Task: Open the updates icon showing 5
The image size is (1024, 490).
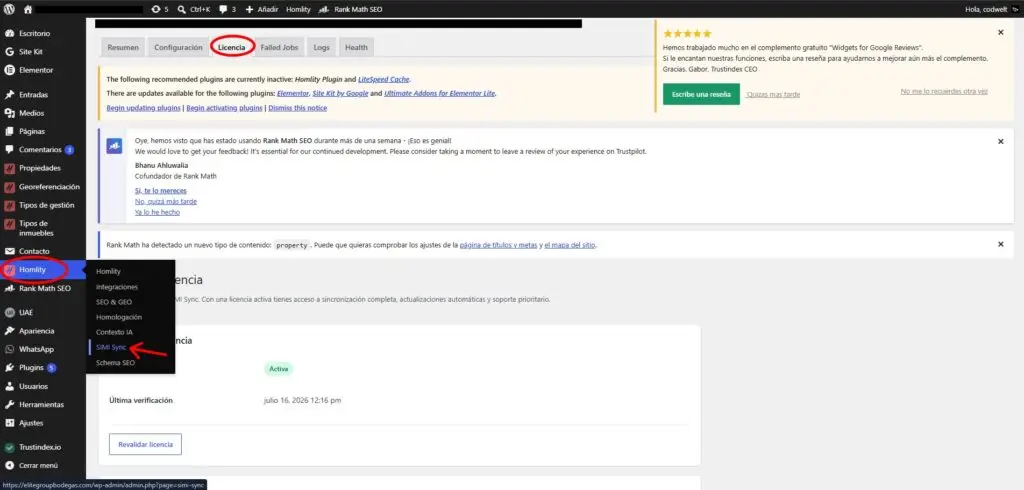Action: coord(159,9)
